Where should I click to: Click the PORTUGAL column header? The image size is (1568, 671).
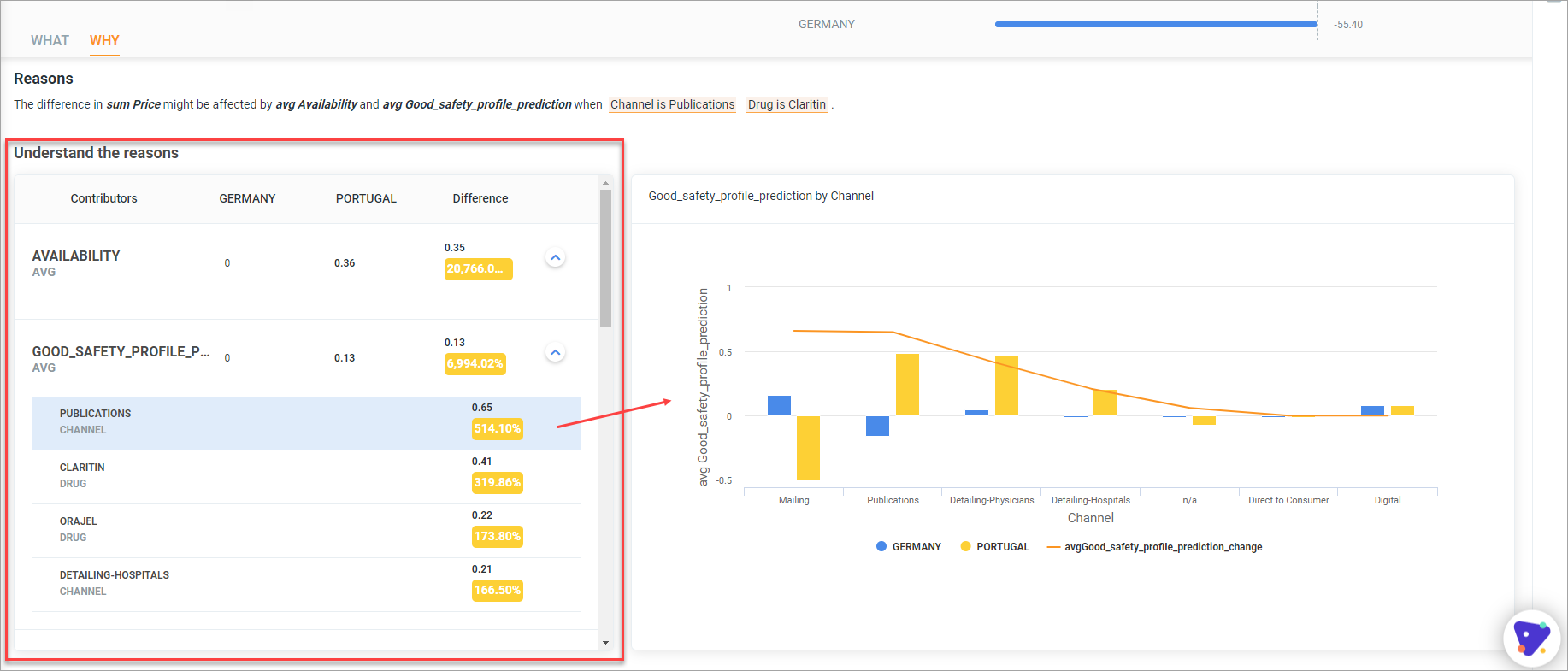point(366,198)
